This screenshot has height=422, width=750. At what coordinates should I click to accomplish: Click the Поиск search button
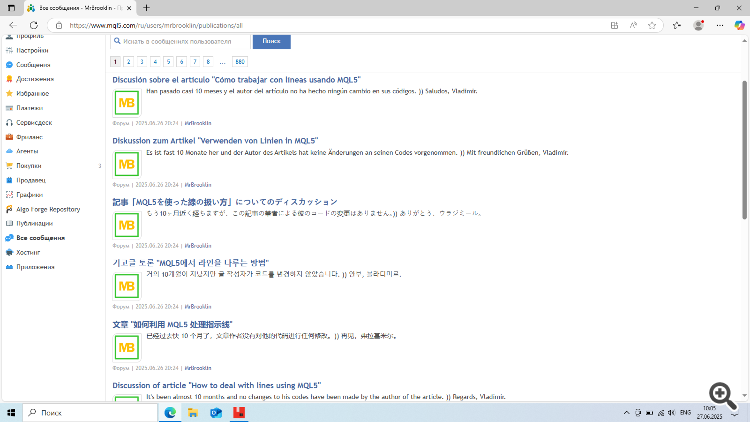tap(272, 41)
